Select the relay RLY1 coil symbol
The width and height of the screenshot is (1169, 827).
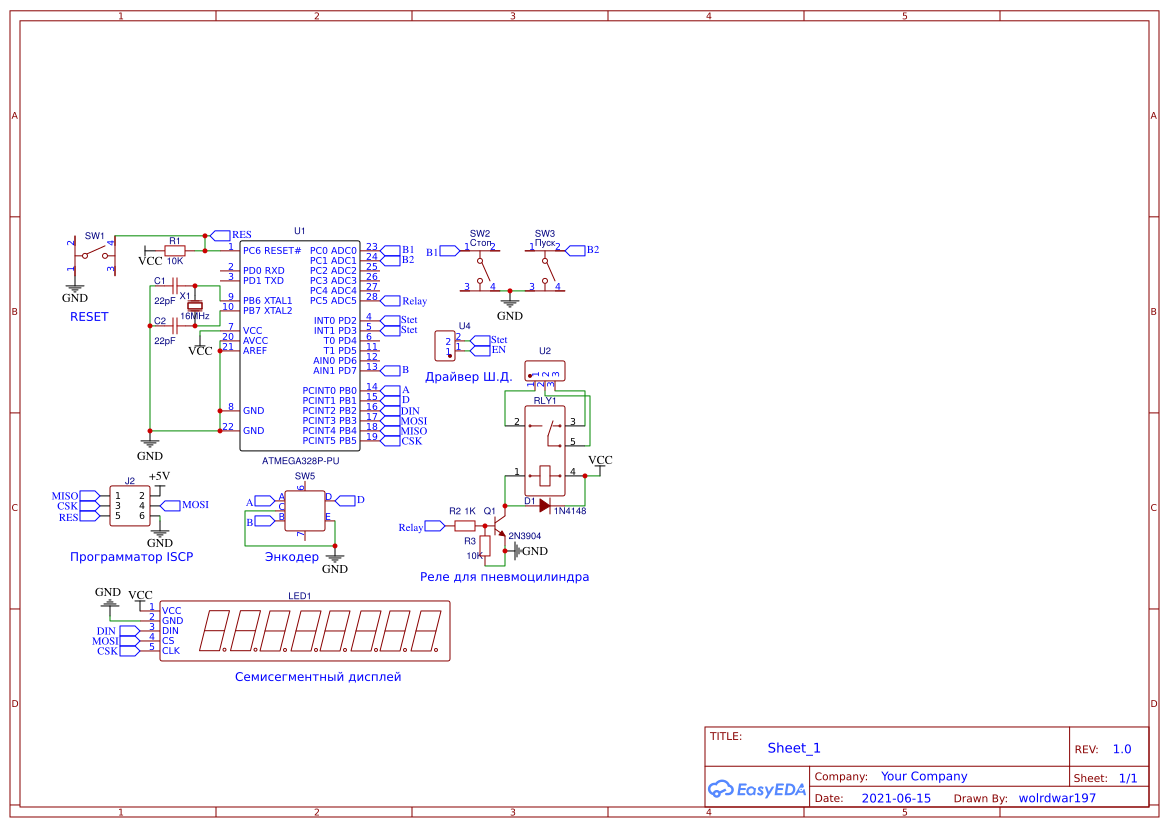pos(543,476)
